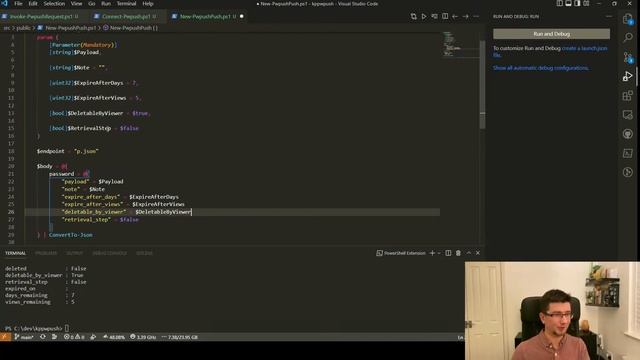Viewport: 640px width, 360px height.
Task: Click the main branch status bar item
Action: click(x=24, y=337)
